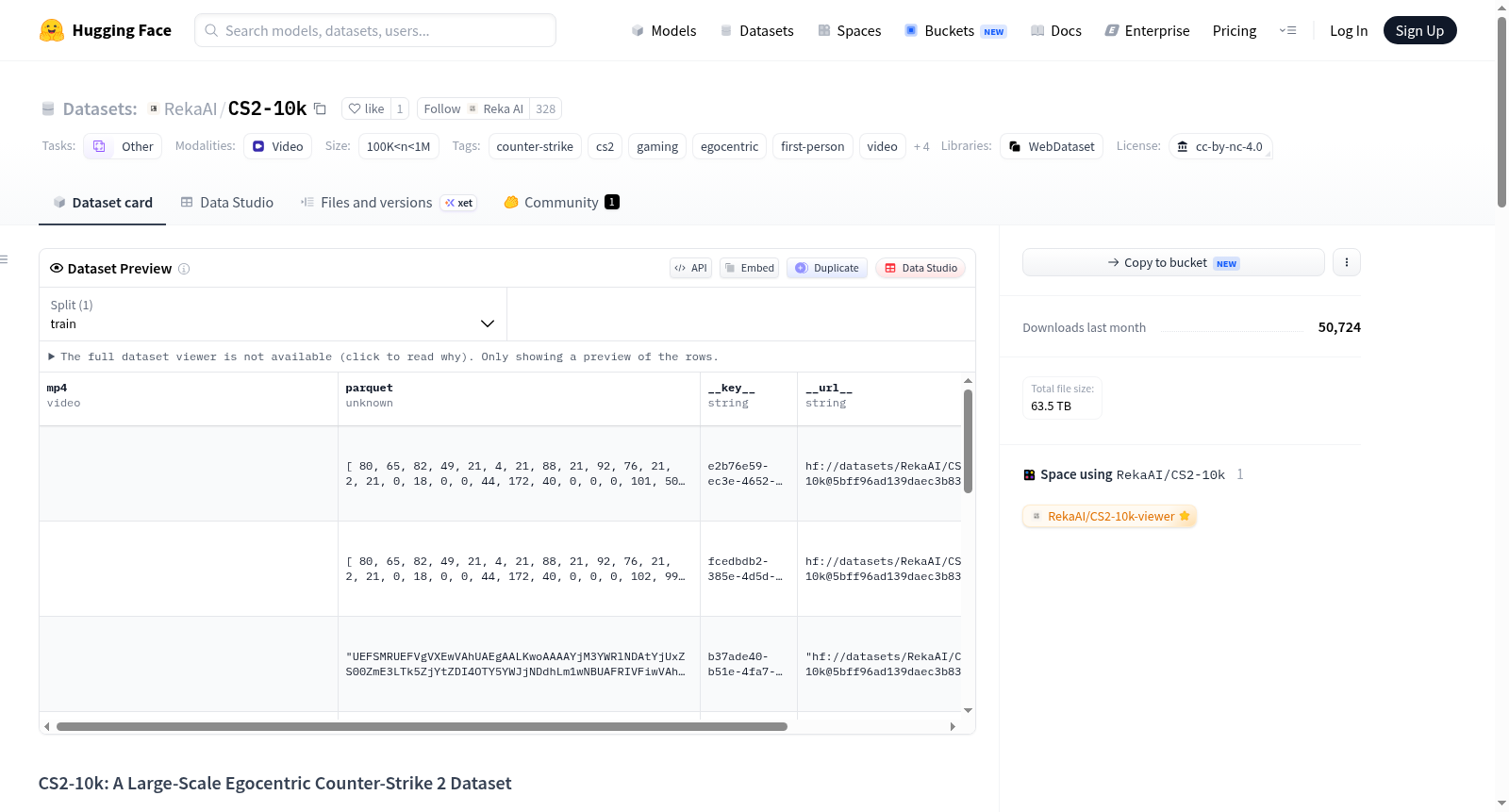This screenshot has width=1509, height=812.
Task: Expand the +4 more tags
Action: pos(921,146)
